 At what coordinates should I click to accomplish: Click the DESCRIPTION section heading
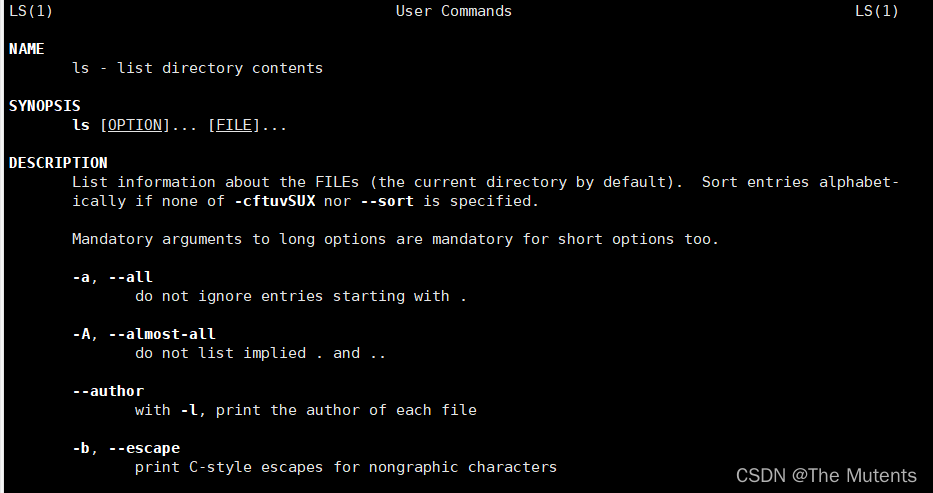click(58, 163)
